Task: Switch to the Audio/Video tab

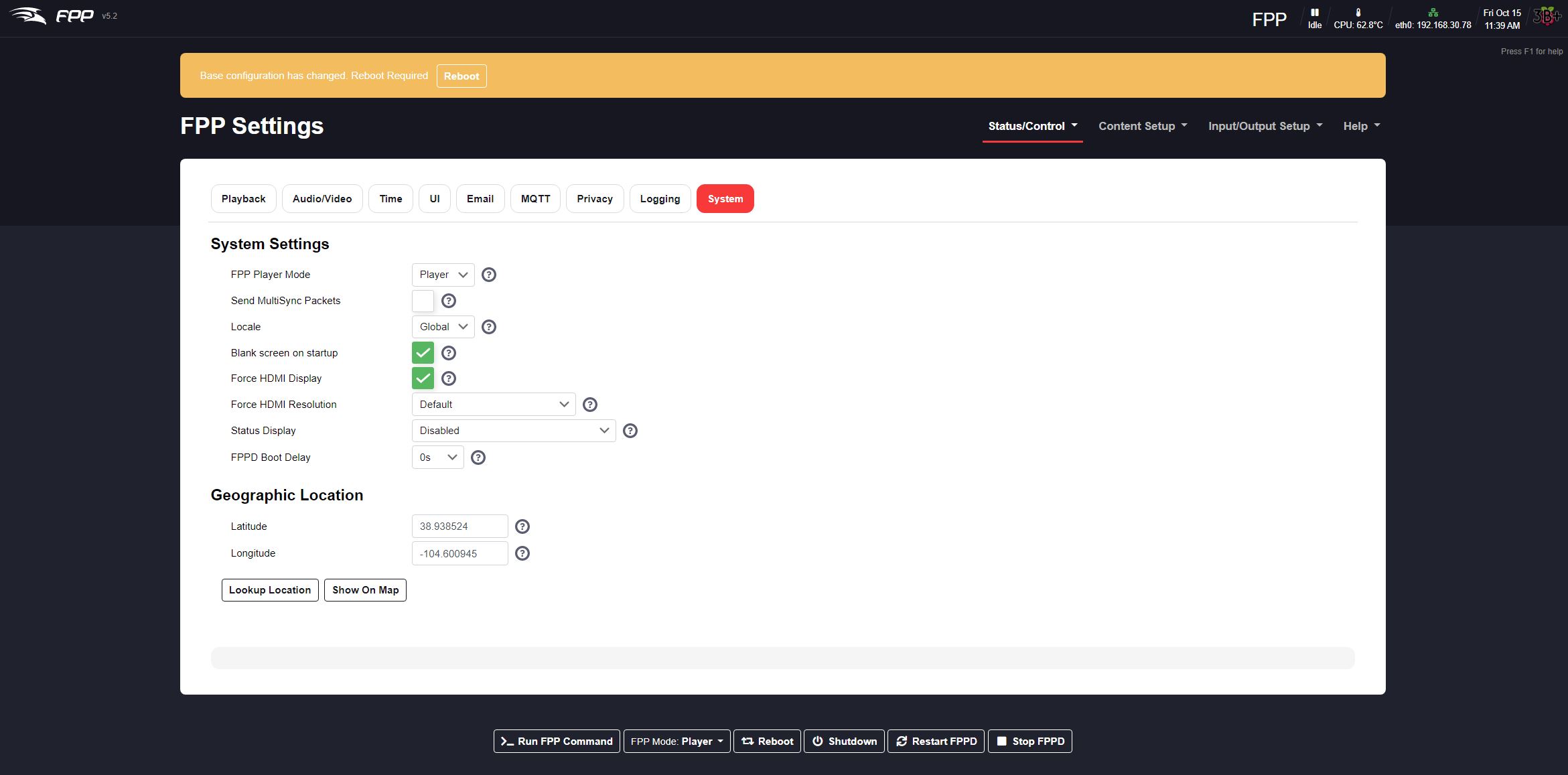Action: tap(322, 199)
